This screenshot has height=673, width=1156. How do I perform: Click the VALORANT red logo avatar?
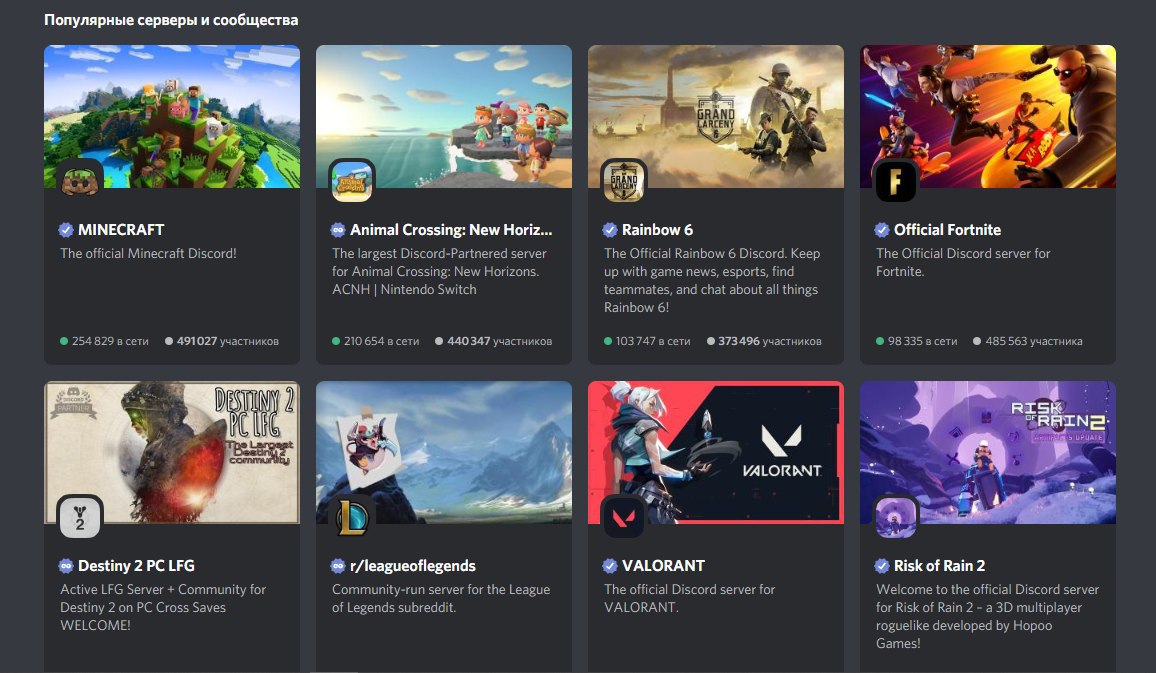point(624,517)
